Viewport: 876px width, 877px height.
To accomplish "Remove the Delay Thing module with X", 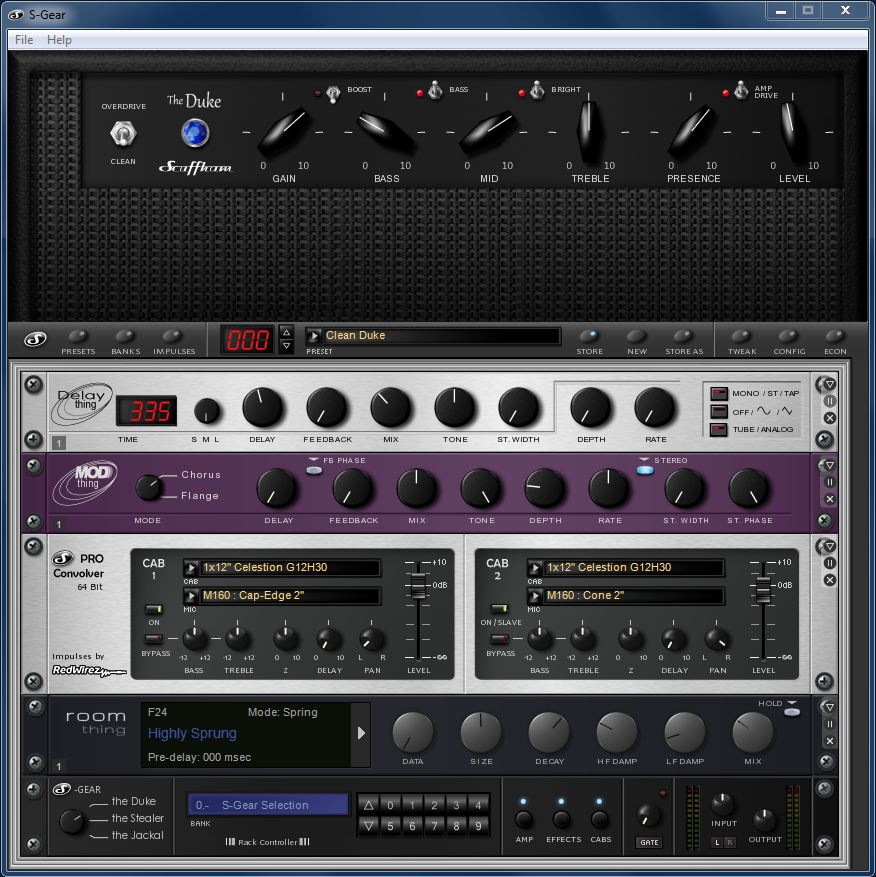I will (x=830, y=418).
